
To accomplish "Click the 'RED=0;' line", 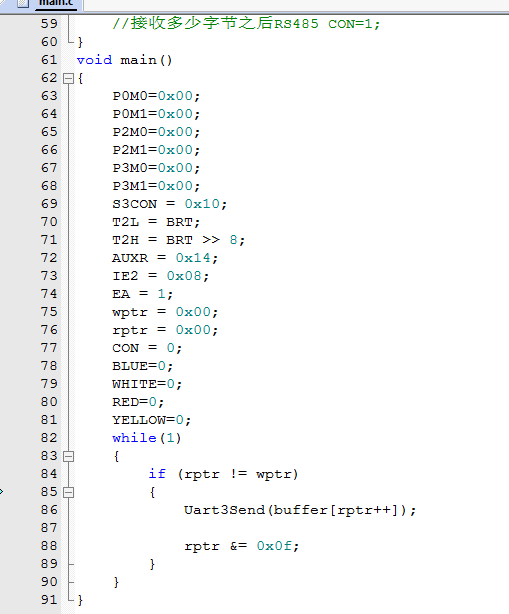I will pos(138,402).
